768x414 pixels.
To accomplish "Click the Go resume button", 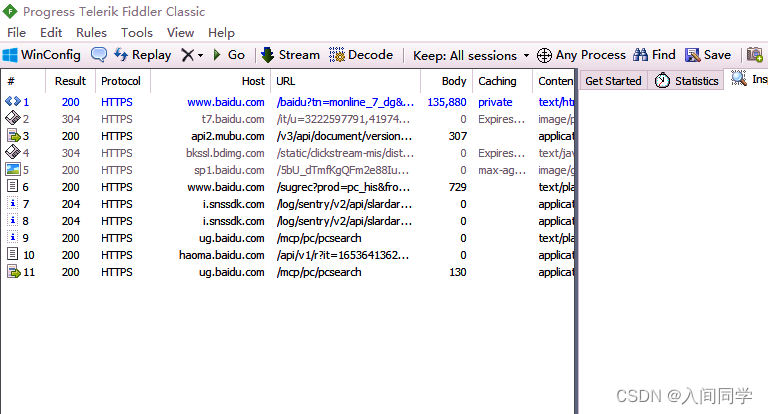I will [229, 55].
